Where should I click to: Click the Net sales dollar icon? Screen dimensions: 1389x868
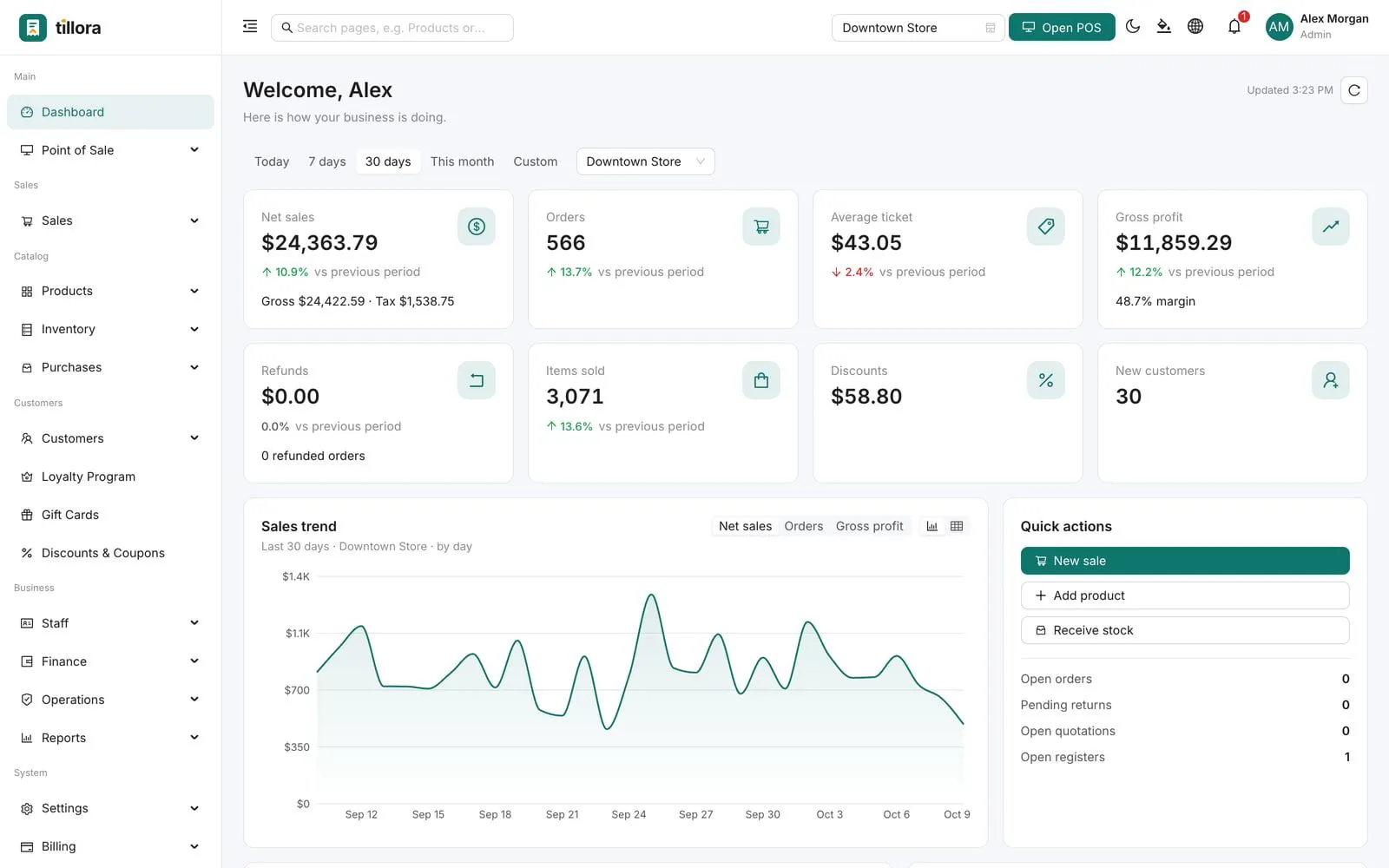[477, 227]
